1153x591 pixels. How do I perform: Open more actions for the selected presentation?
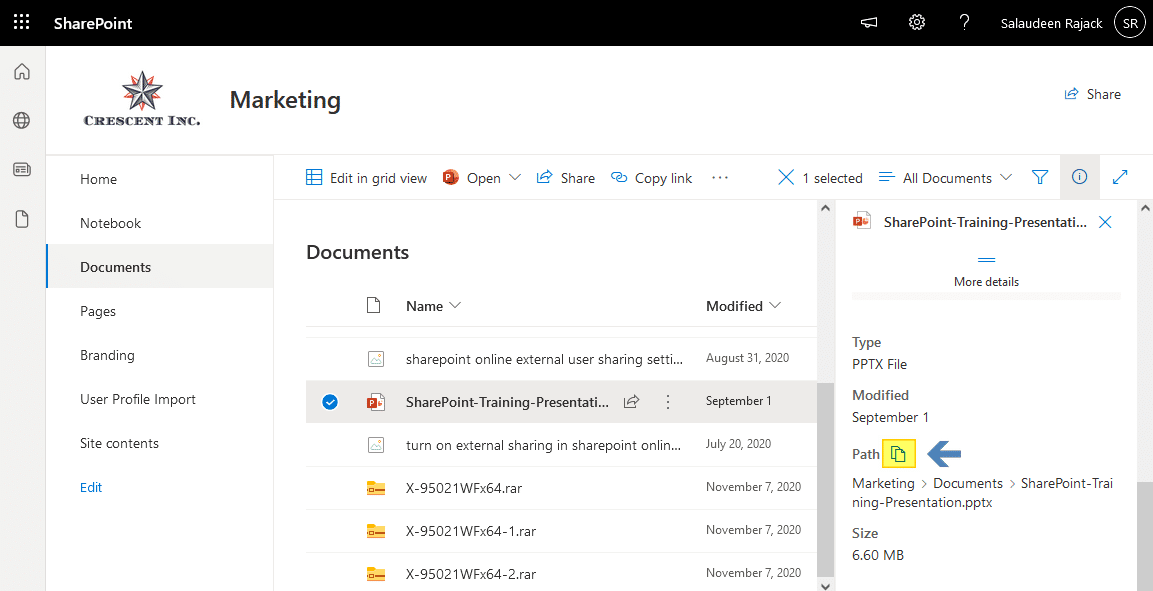pyautogui.click(x=667, y=401)
